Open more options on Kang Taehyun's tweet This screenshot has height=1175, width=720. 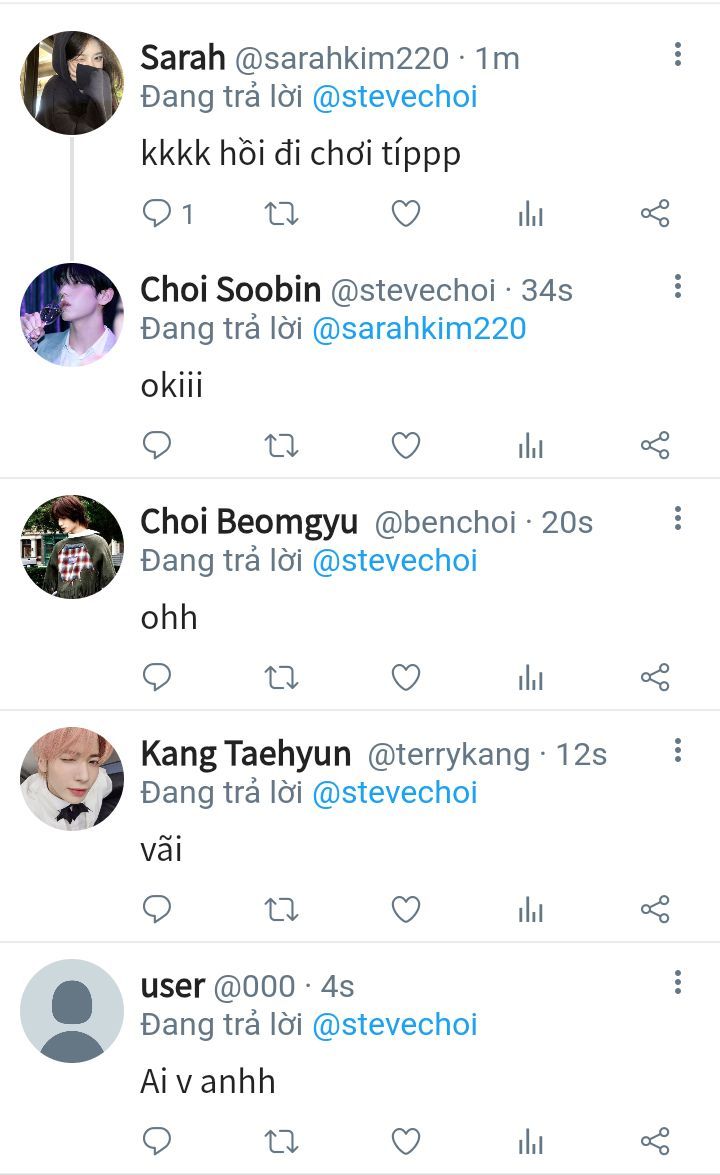pyautogui.click(x=678, y=751)
